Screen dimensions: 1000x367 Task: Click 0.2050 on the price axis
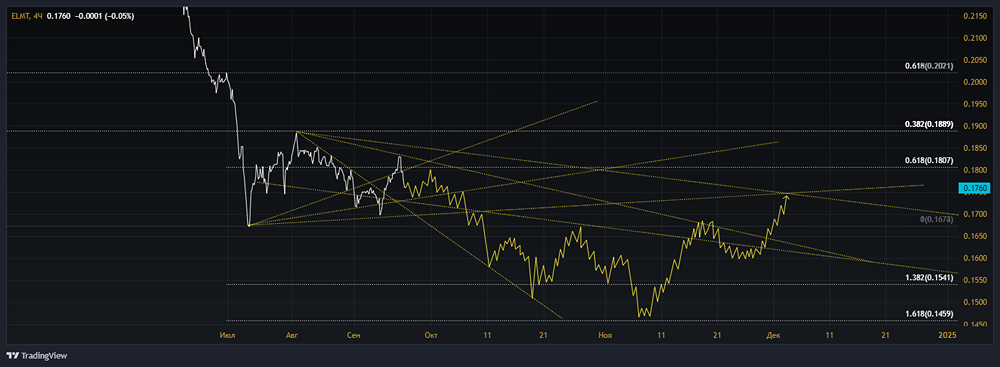(x=976, y=60)
